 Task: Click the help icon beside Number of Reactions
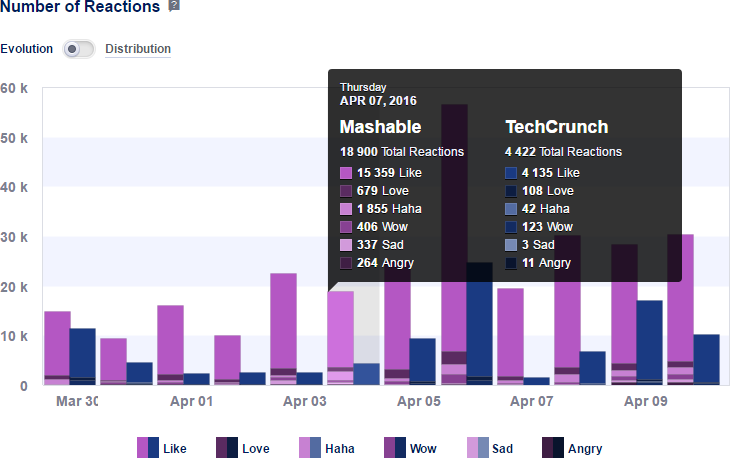tap(174, 6)
